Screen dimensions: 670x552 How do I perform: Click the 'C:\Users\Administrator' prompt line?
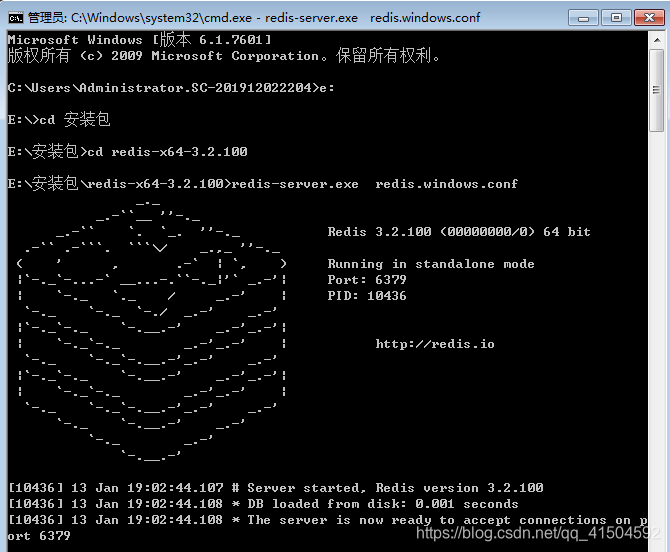point(171,88)
